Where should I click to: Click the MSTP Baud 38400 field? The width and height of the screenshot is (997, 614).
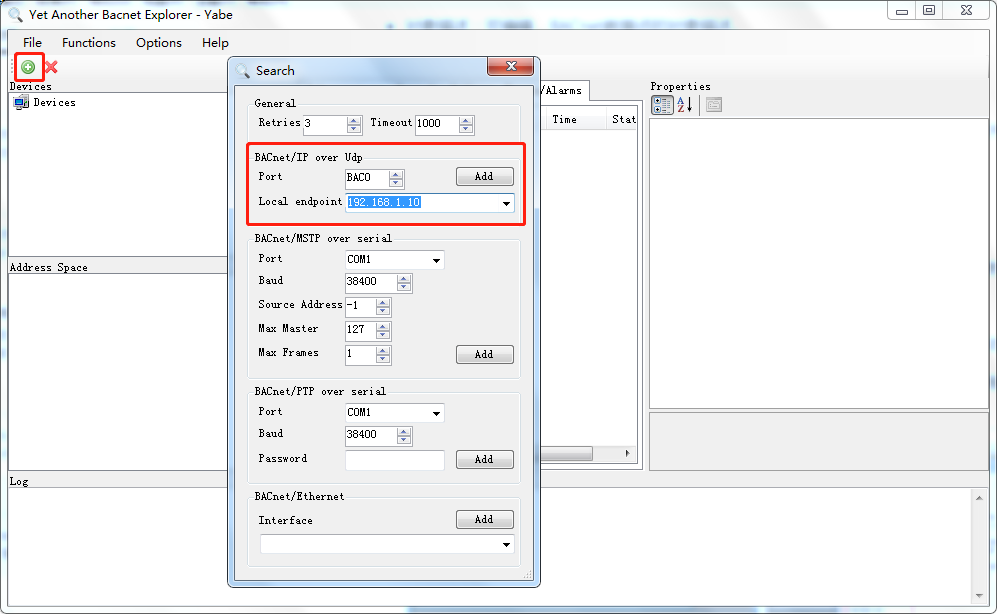pyautogui.click(x=371, y=282)
